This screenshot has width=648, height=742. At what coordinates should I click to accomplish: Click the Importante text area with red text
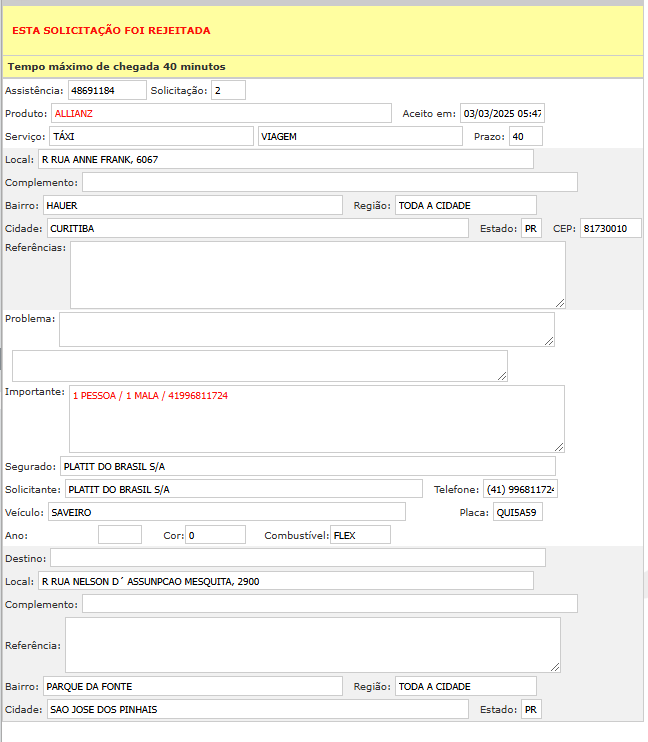(316, 418)
